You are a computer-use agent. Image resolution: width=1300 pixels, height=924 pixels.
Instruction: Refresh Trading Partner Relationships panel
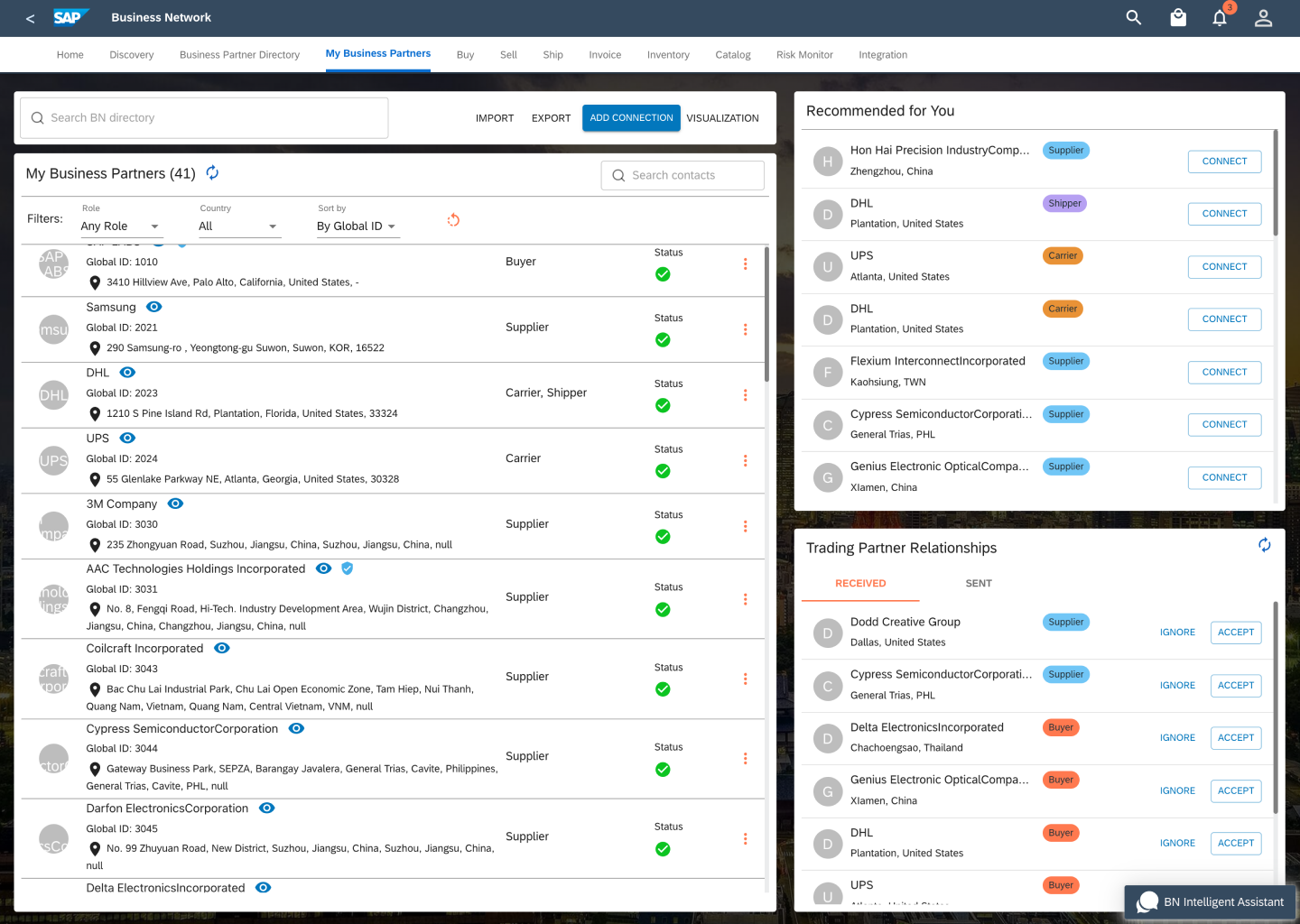tap(1265, 545)
